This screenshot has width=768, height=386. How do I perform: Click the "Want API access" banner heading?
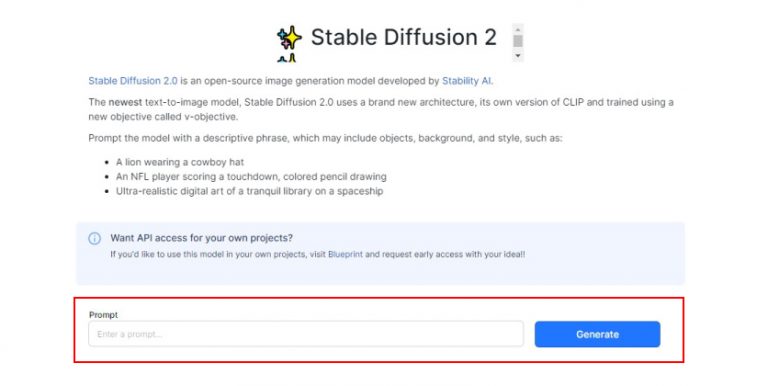point(201,238)
